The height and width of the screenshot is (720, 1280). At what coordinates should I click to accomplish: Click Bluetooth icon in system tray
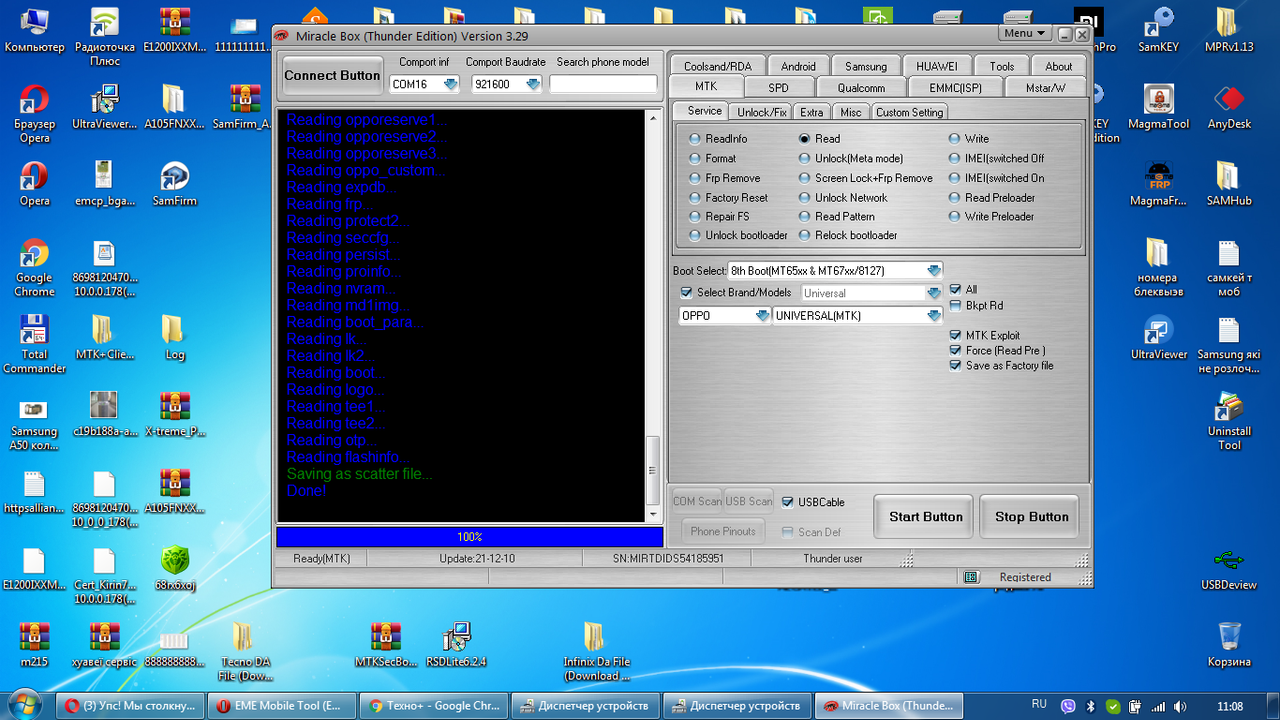coord(1091,706)
